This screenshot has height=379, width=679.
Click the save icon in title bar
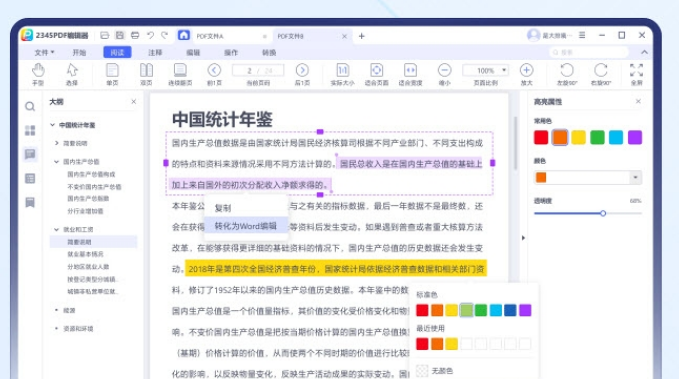point(120,36)
